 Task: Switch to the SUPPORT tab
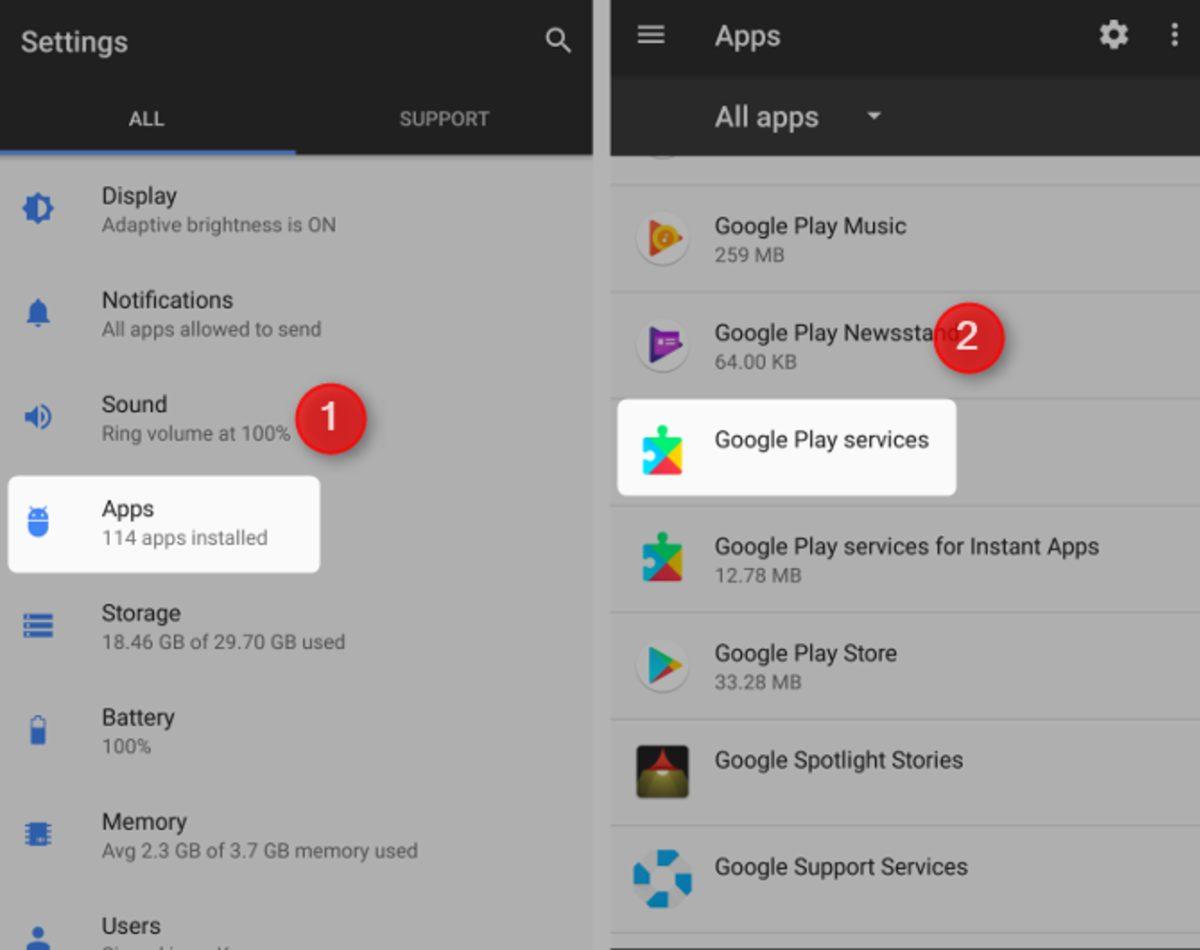[444, 119]
